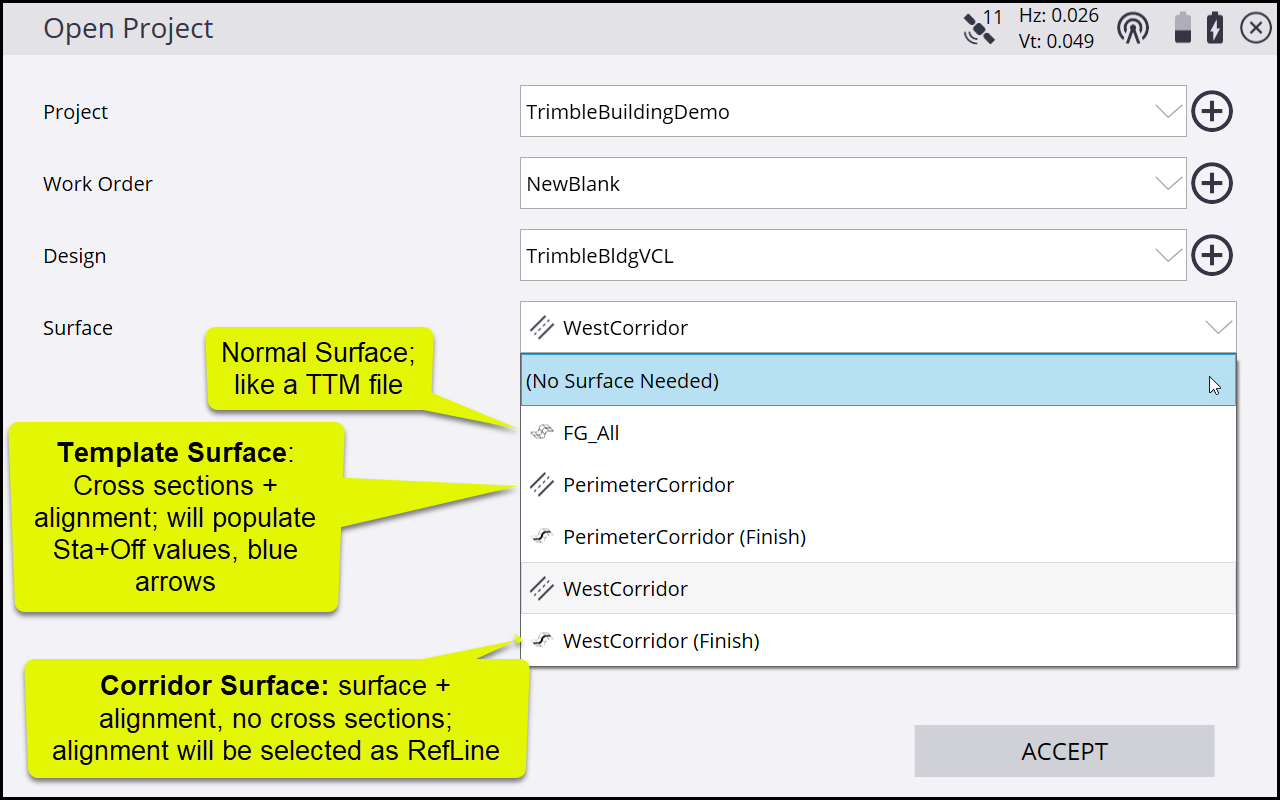Choose WestCorridor (Finish) corridor surface
The width and height of the screenshot is (1280, 800).
pos(661,641)
